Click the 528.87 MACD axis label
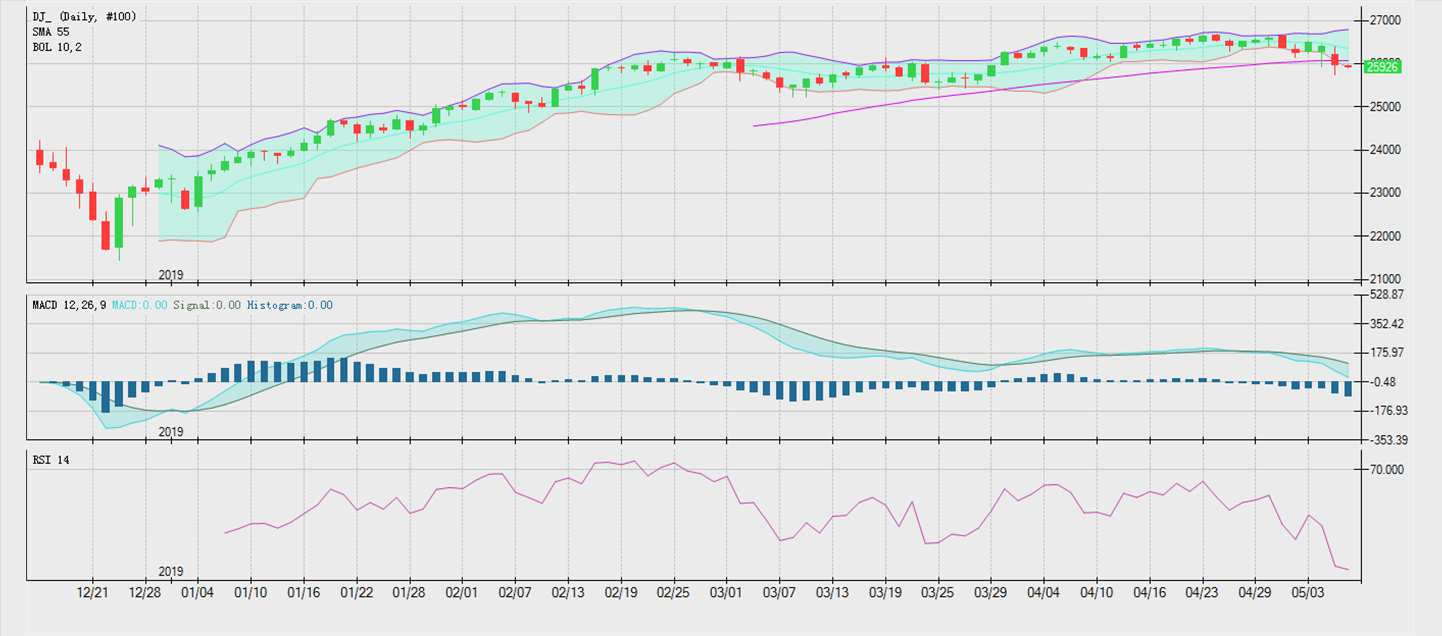This screenshot has width=1442, height=636. (x=1385, y=295)
